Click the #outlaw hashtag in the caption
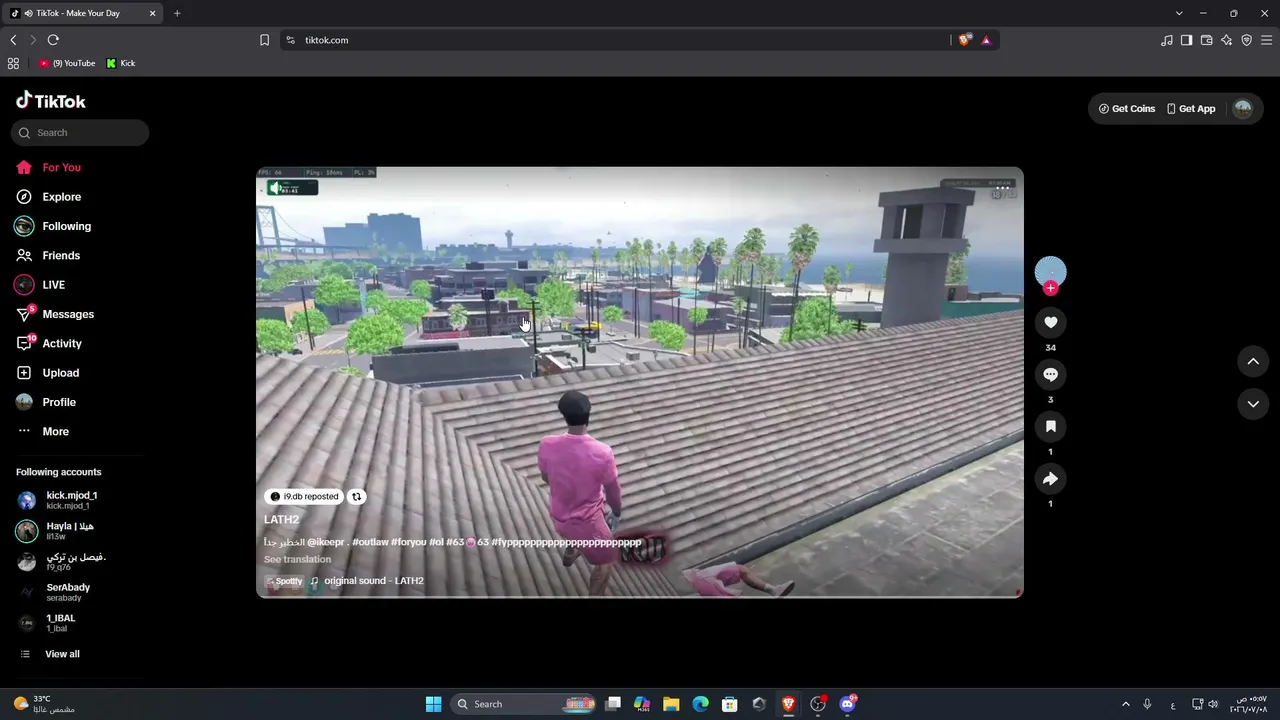 [x=369, y=542]
